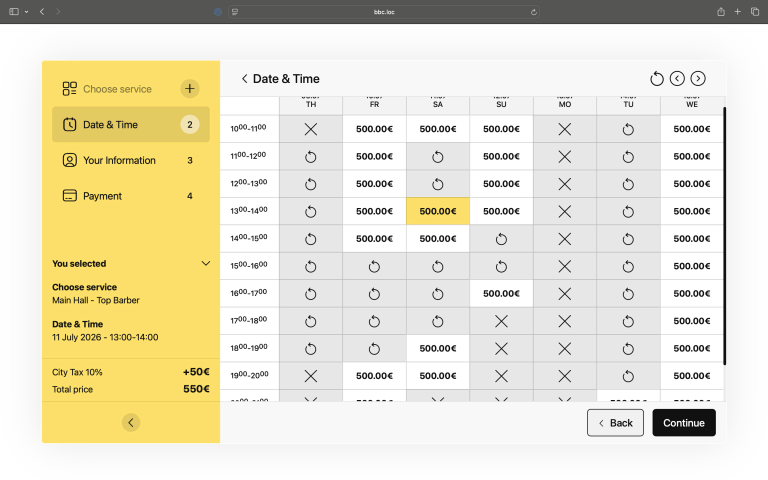
Task: Click the Payment card icon
Action: pos(70,196)
